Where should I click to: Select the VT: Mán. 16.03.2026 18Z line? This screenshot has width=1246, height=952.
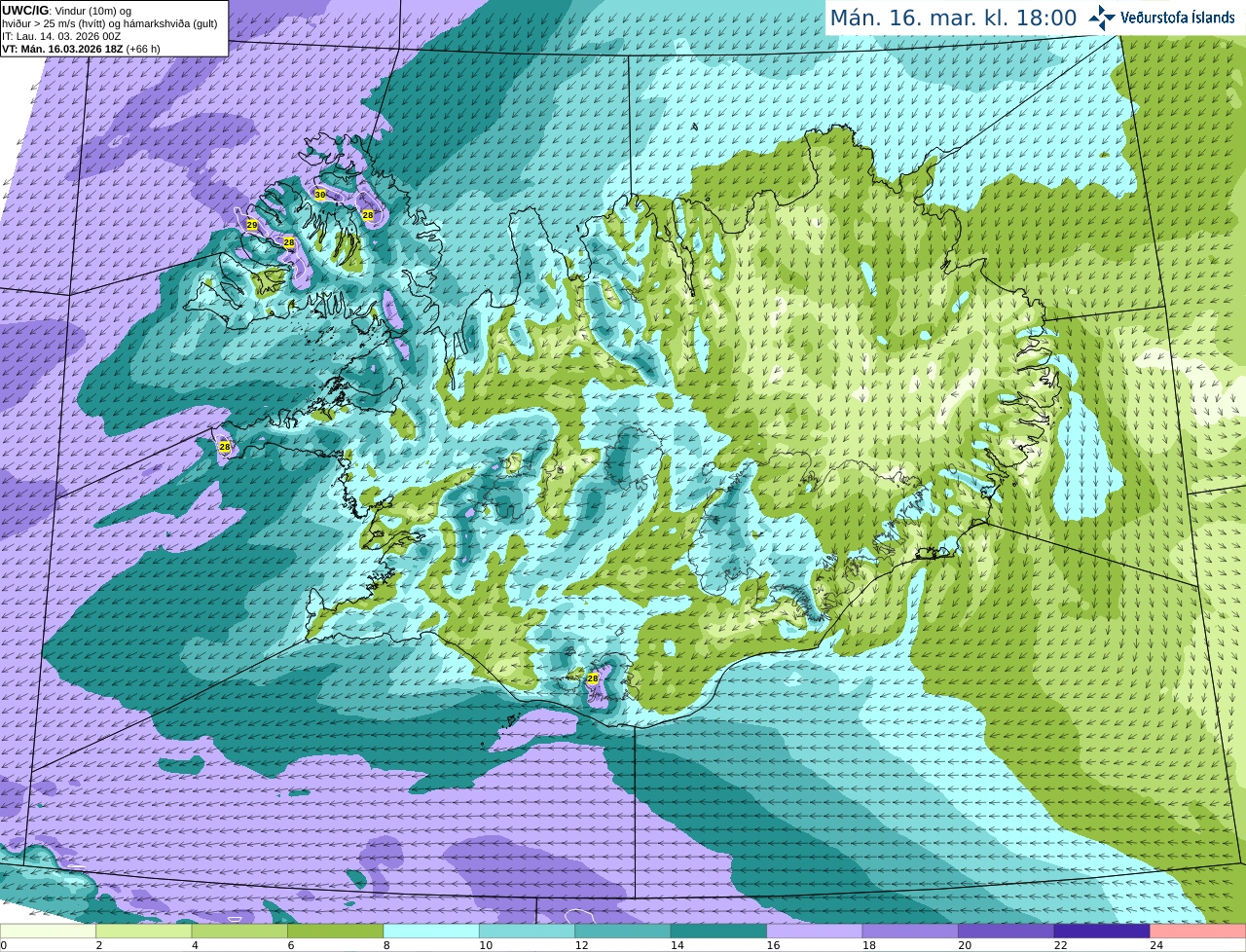tap(81, 48)
